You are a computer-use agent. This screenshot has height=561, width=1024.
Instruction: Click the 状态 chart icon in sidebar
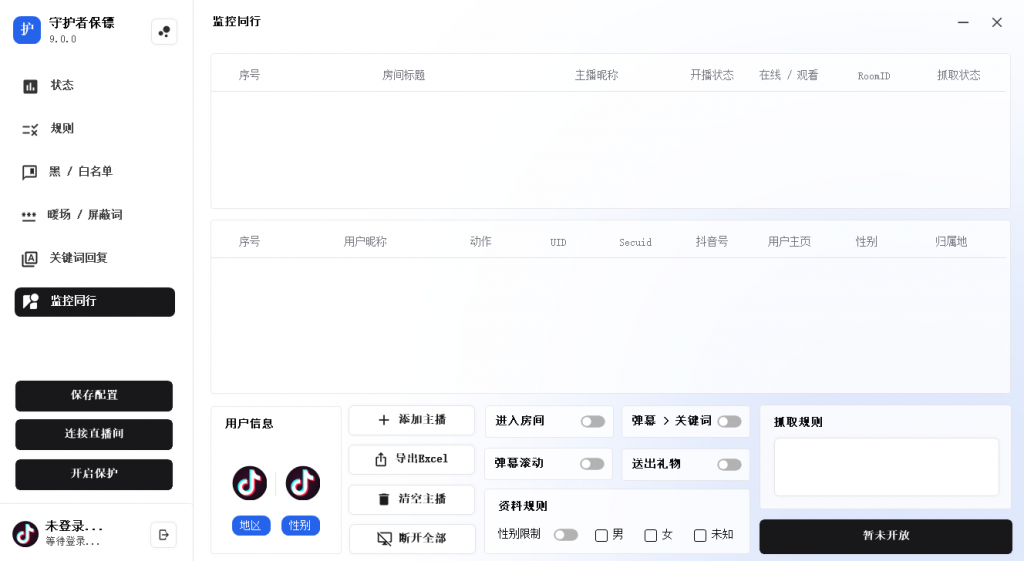click(x=30, y=86)
